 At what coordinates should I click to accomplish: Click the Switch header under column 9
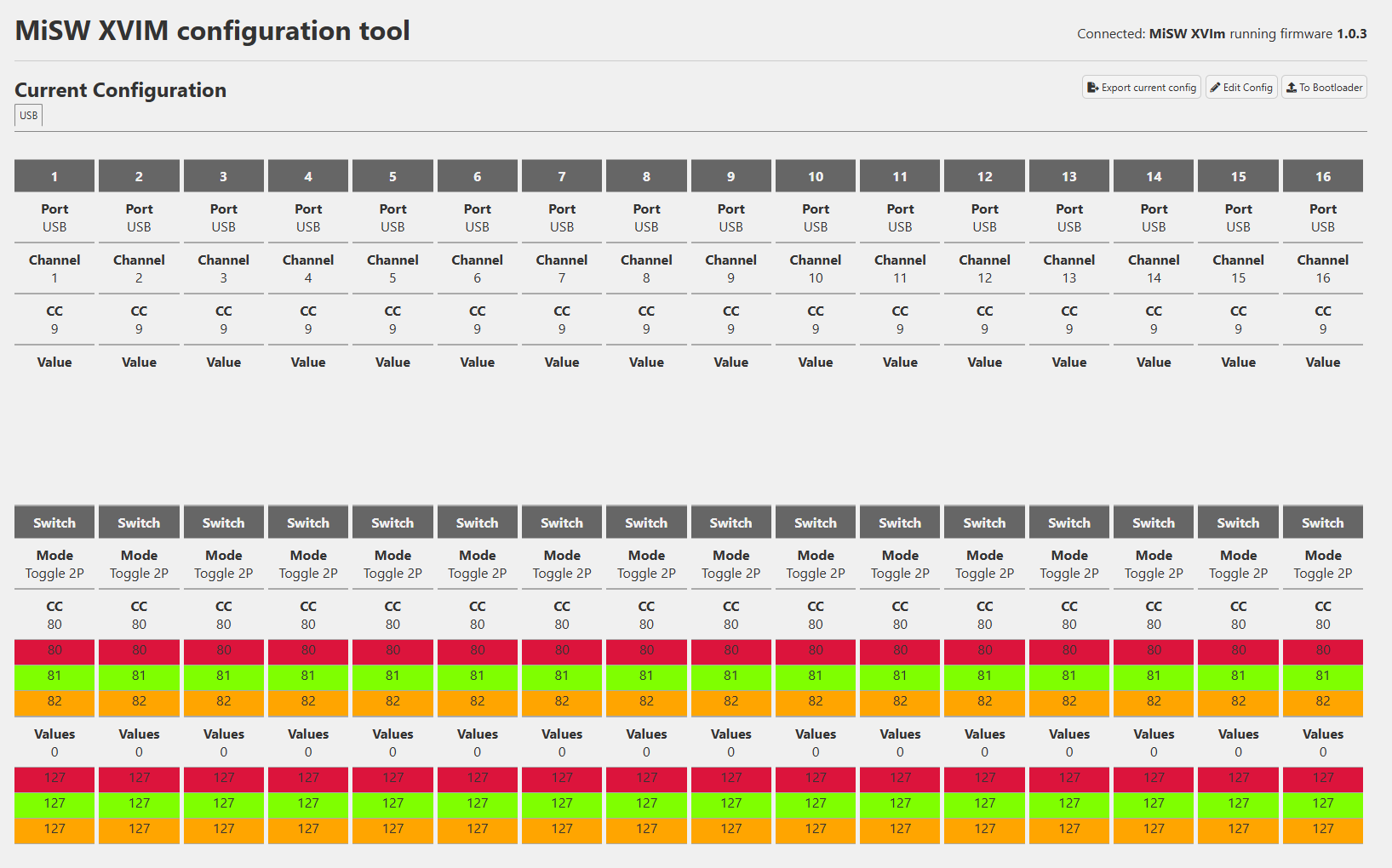(x=731, y=523)
